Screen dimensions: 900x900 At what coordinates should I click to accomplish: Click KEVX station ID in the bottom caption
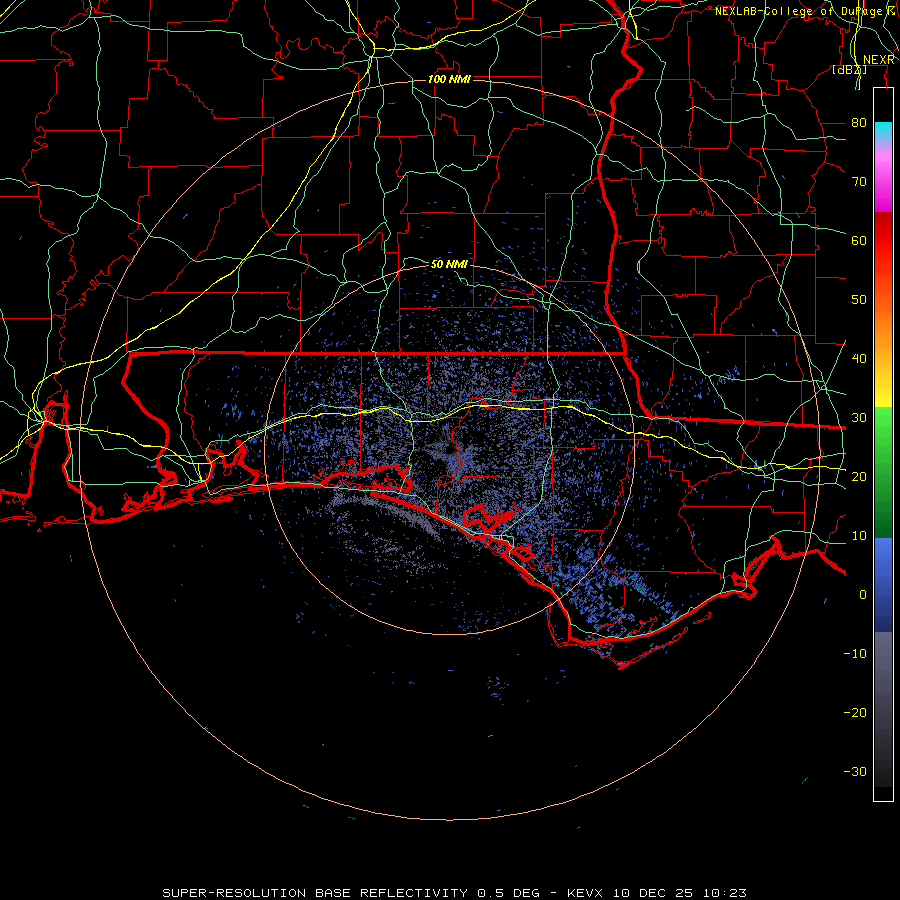[x=584, y=893]
